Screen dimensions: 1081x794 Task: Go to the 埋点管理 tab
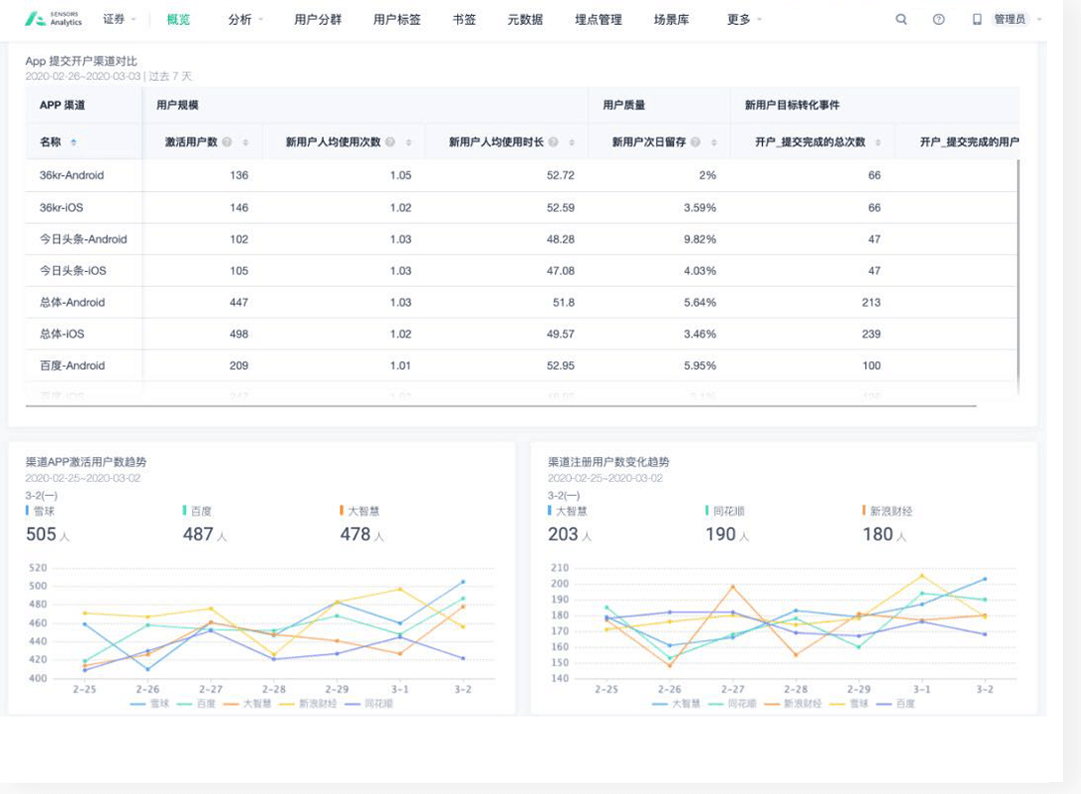tap(598, 19)
